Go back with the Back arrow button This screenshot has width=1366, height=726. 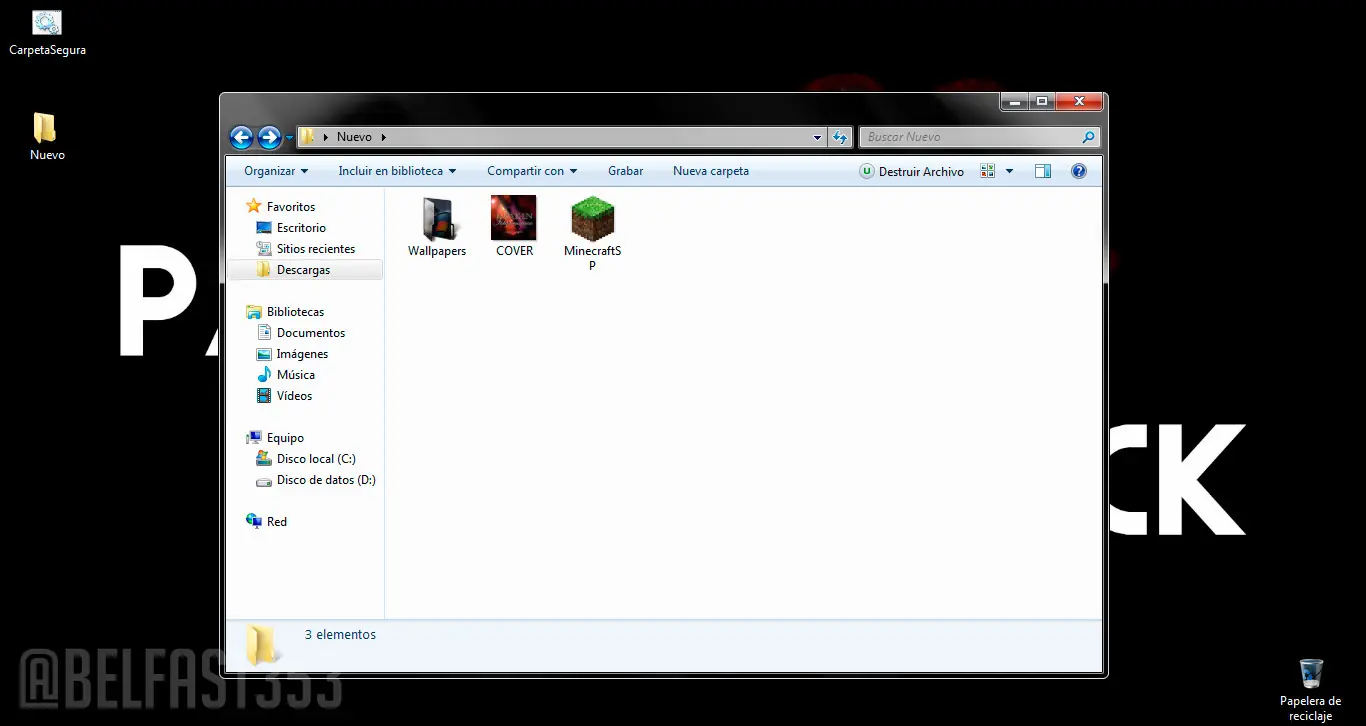[x=241, y=137]
